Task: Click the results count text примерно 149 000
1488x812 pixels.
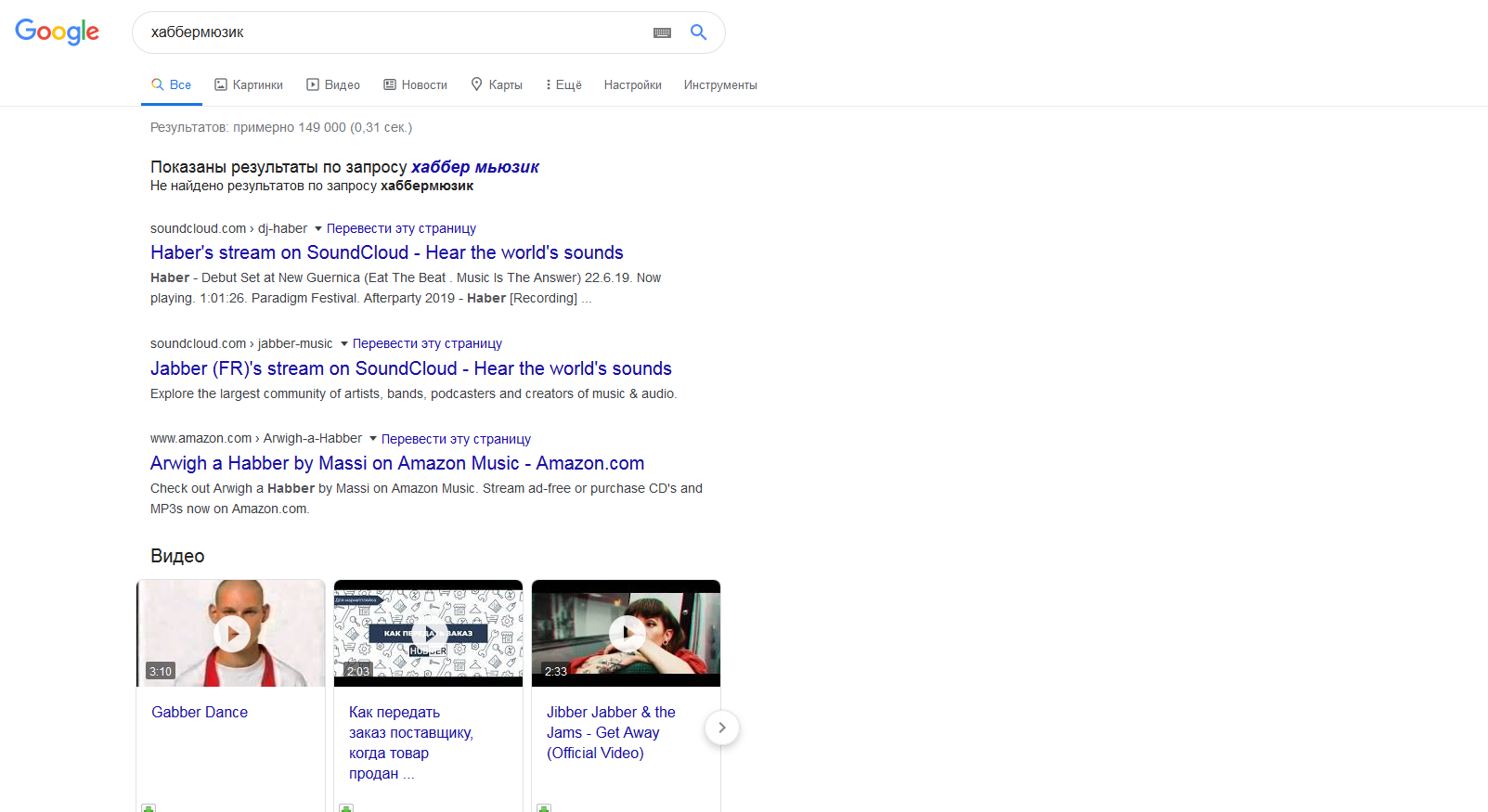Action: tap(290, 127)
